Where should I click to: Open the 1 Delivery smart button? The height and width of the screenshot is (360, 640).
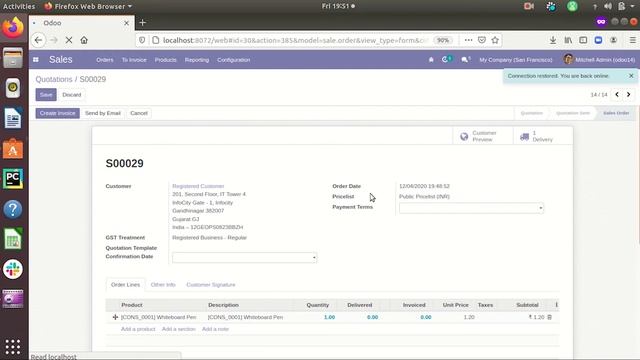click(x=543, y=136)
